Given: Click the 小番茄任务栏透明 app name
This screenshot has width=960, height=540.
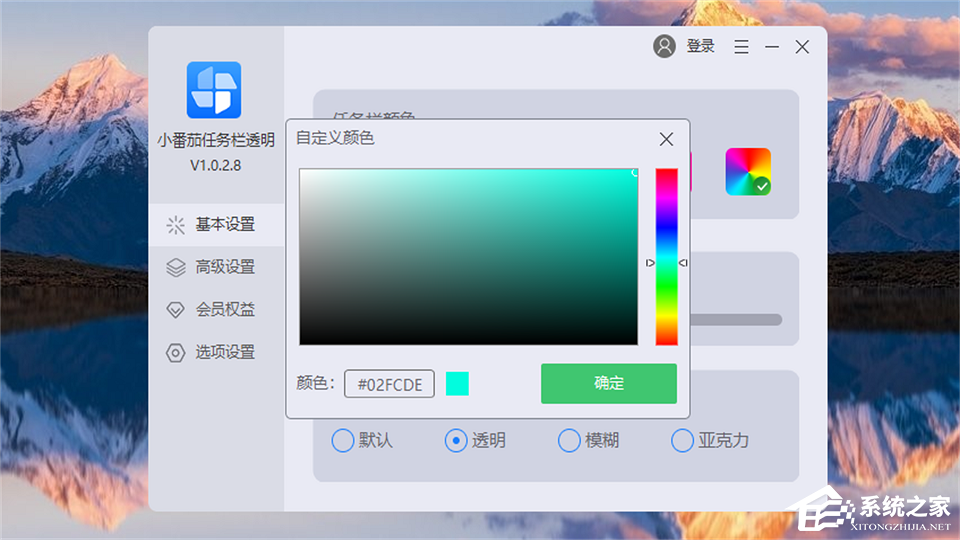Looking at the screenshot, I should click(x=216, y=141).
